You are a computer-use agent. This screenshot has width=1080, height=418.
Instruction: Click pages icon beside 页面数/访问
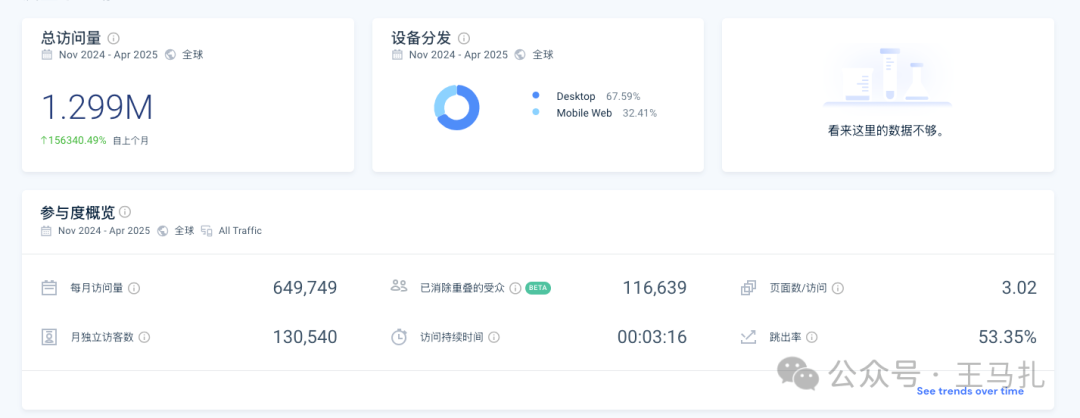(748, 288)
